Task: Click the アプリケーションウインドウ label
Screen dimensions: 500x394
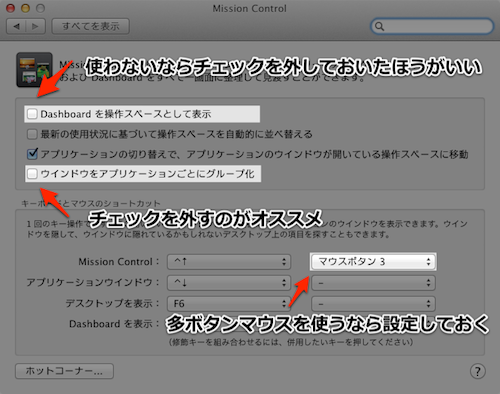Action: coord(93,283)
